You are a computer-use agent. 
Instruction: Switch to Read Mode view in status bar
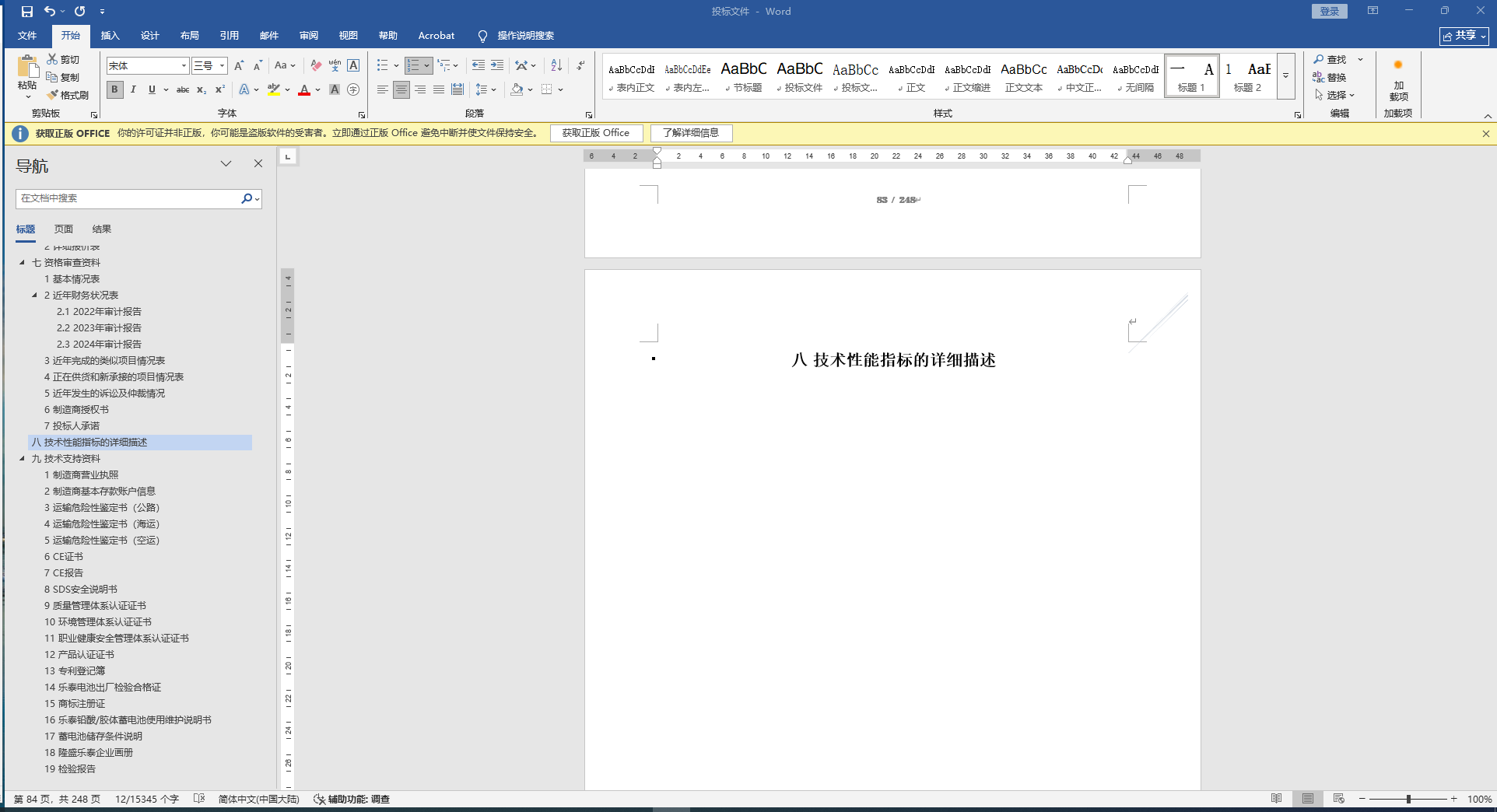coord(1276,799)
